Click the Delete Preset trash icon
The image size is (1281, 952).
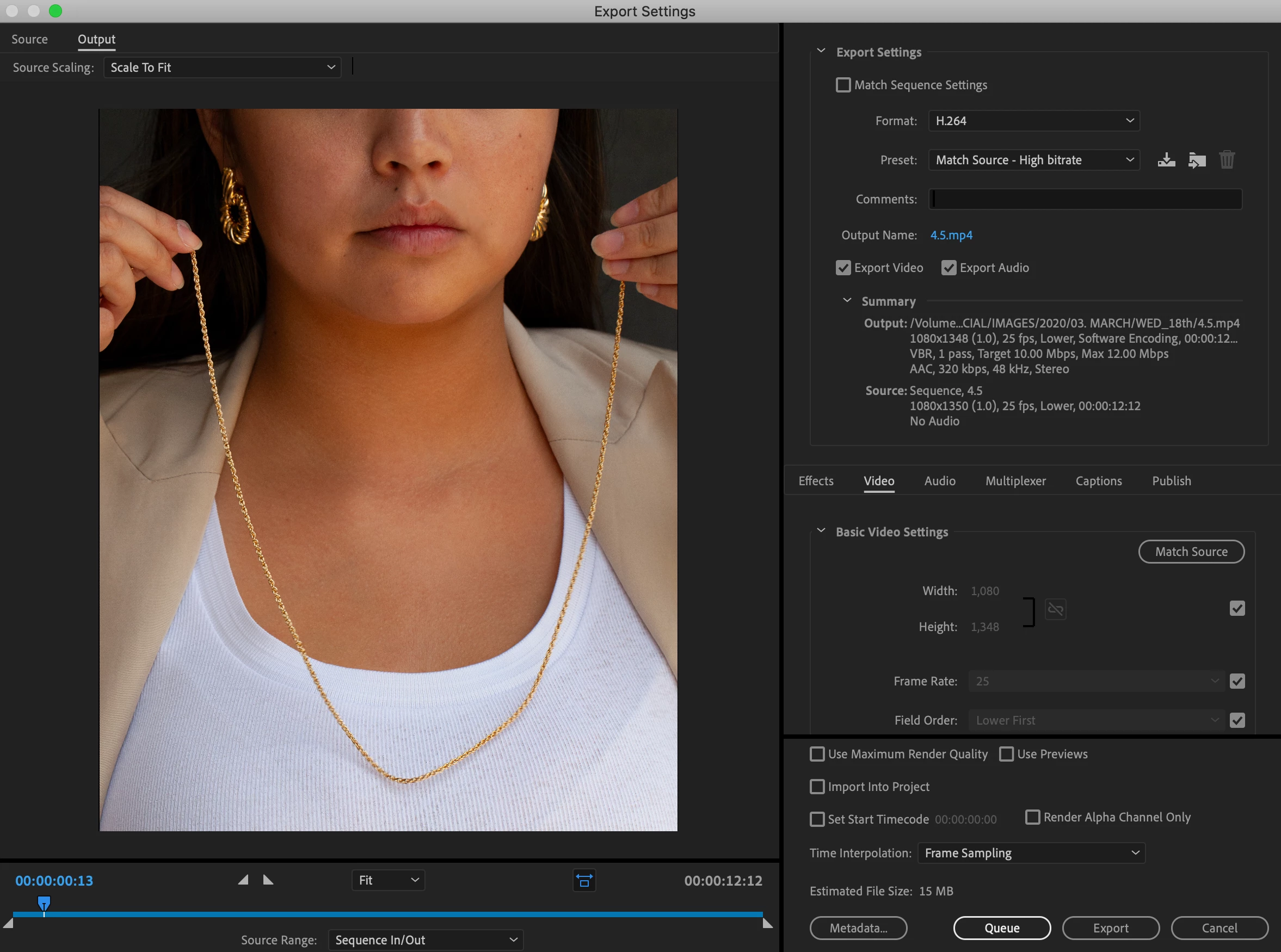1227,159
